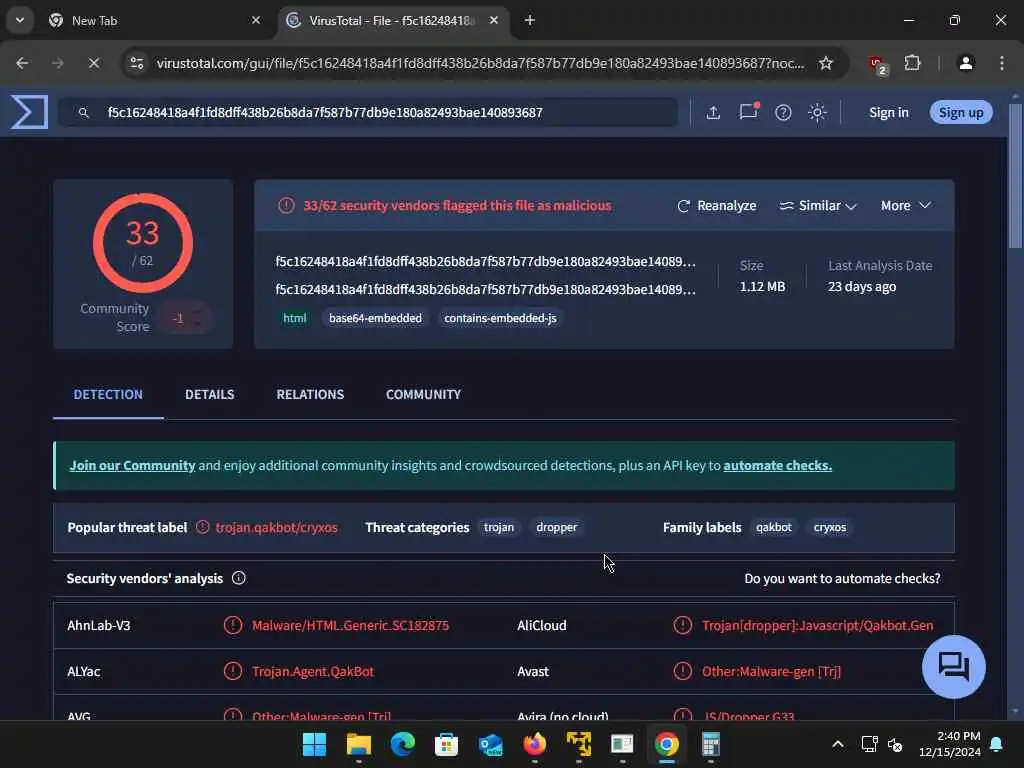Open the floating chat bubble button
The height and width of the screenshot is (768, 1024).
coord(953,667)
